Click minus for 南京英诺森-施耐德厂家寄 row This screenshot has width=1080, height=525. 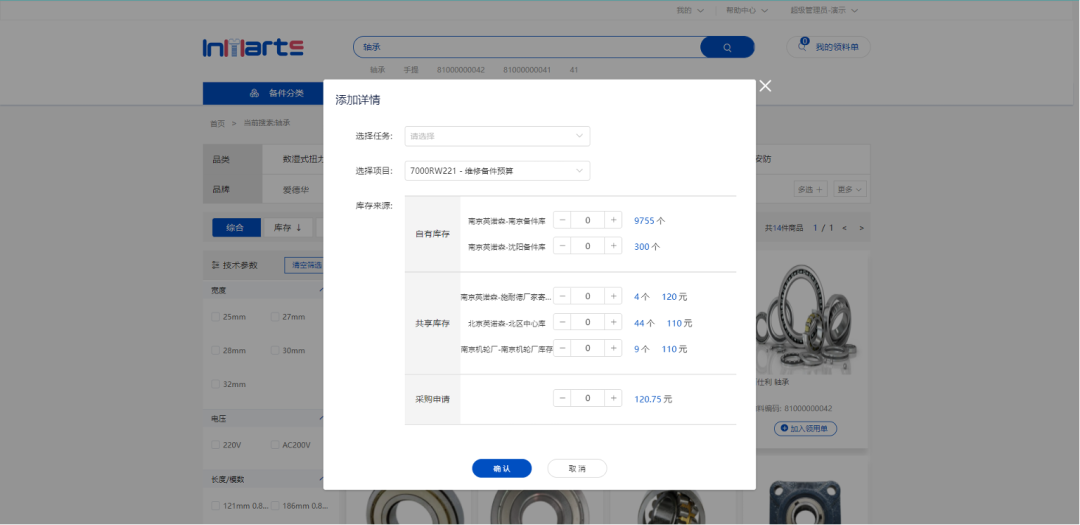click(562, 296)
